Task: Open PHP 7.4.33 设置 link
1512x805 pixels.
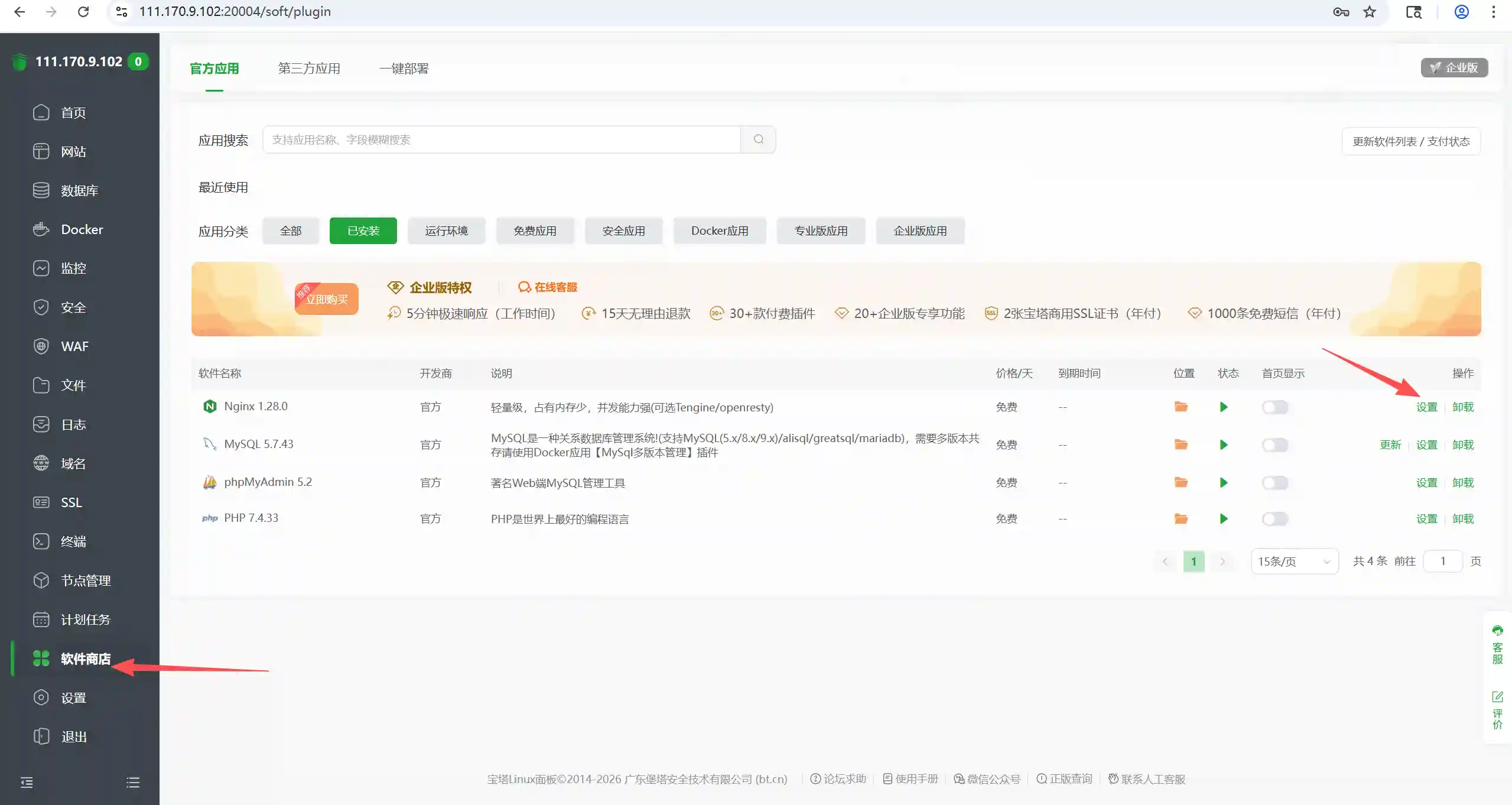Action: [x=1426, y=518]
